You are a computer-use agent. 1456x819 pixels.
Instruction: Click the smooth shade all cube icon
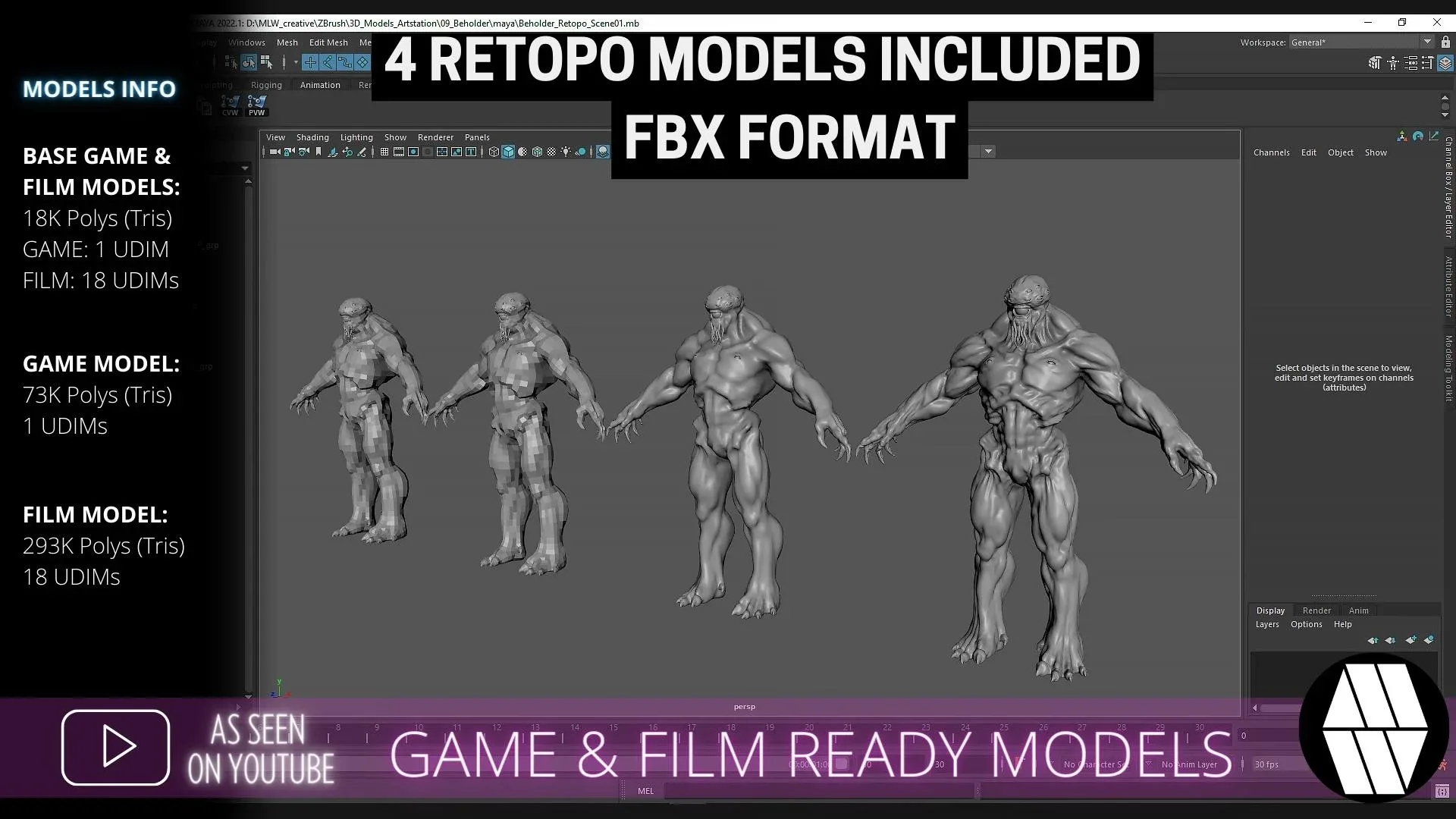pos(508,152)
